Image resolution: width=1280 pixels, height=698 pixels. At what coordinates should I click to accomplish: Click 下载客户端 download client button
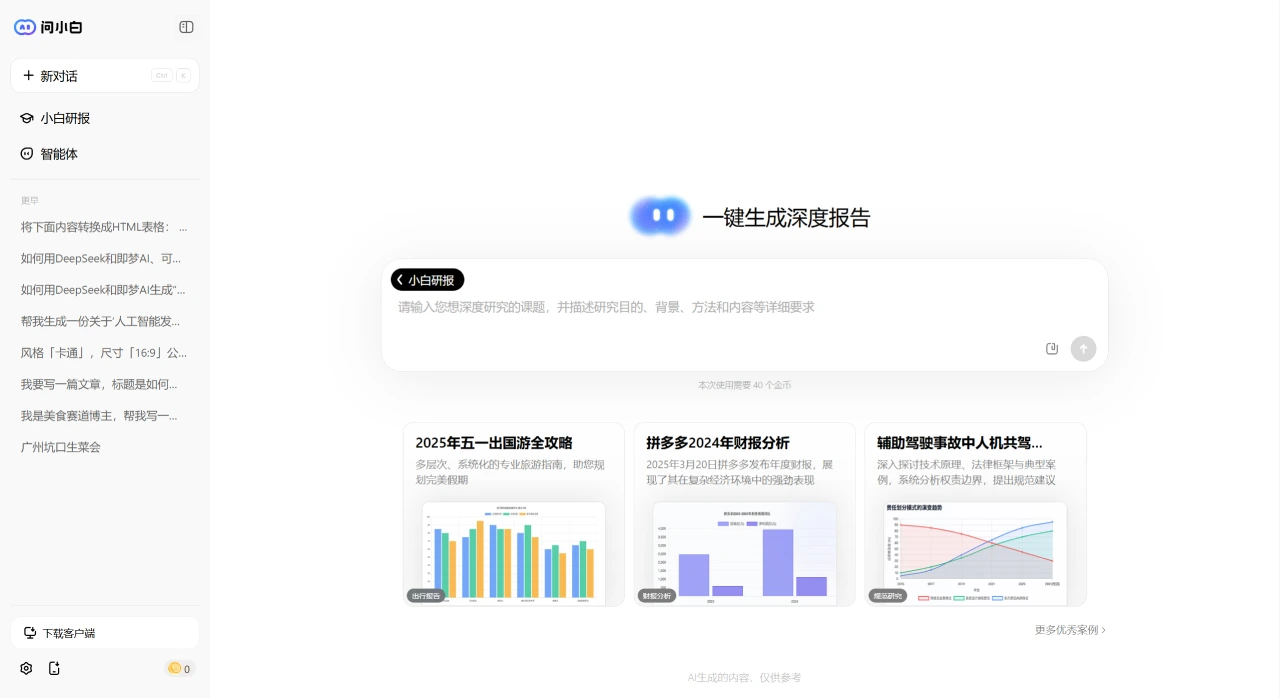click(x=104, y=633)
